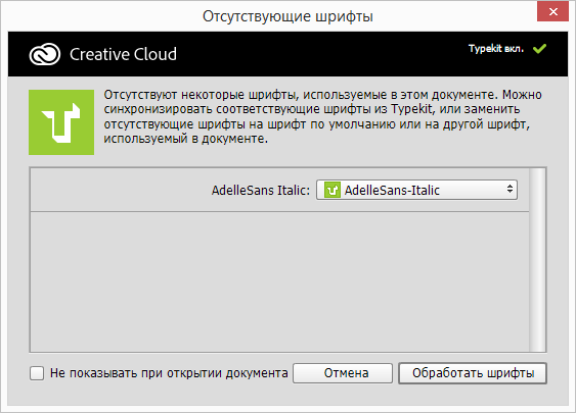This screenshot has height=413, width=576.
Task: Click the empty area of the font list
Action: (x=280, y=281)
